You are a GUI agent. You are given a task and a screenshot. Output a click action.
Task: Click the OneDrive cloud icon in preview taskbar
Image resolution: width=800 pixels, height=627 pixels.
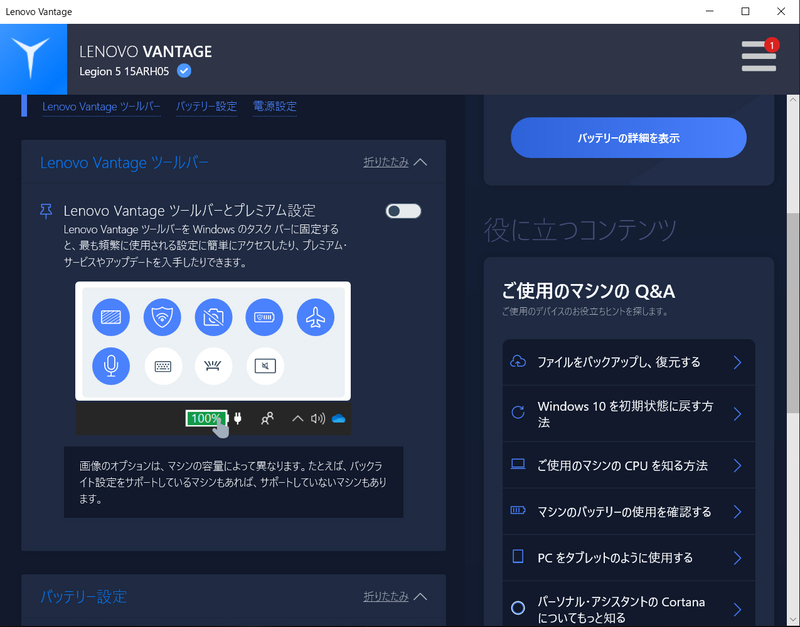[338, 419]
